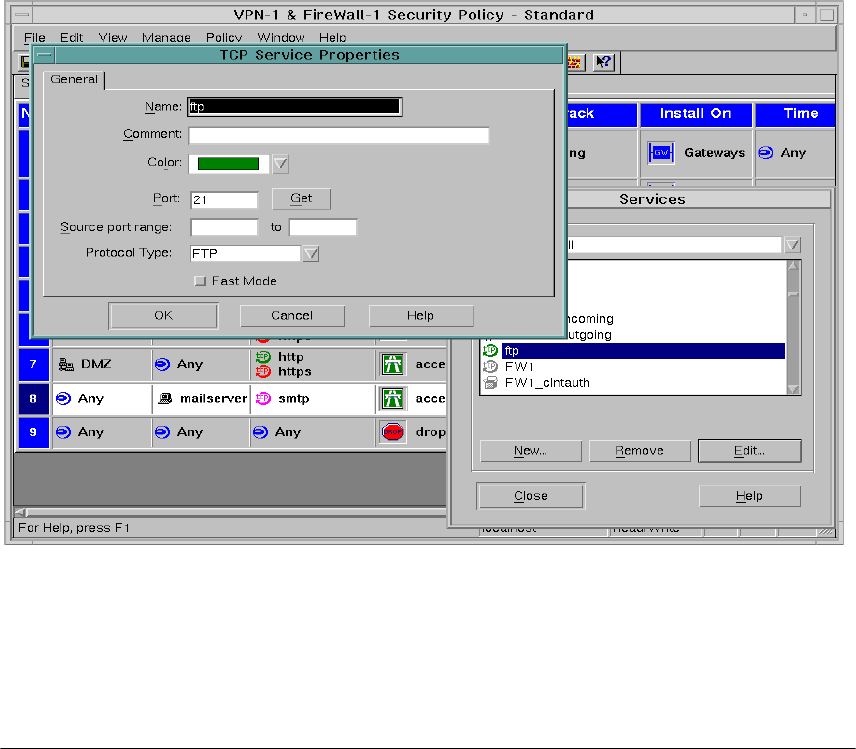Click the Any service icon in rule 9
The height and width of the screenshot is (749, 856).
pyautogui.click(x=260, y=432)
